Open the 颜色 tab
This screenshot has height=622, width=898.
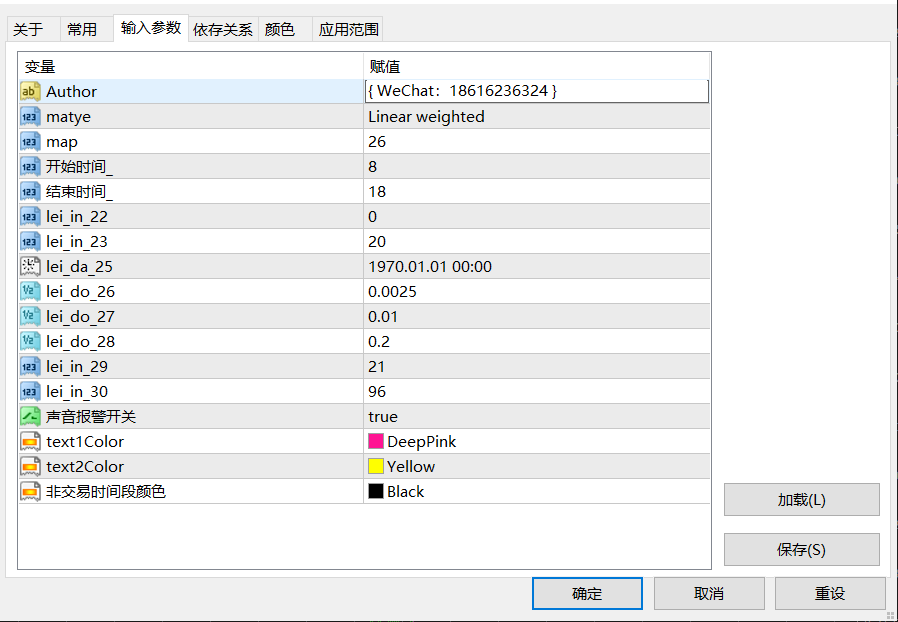pyautogui.click(x=285, y=29)
